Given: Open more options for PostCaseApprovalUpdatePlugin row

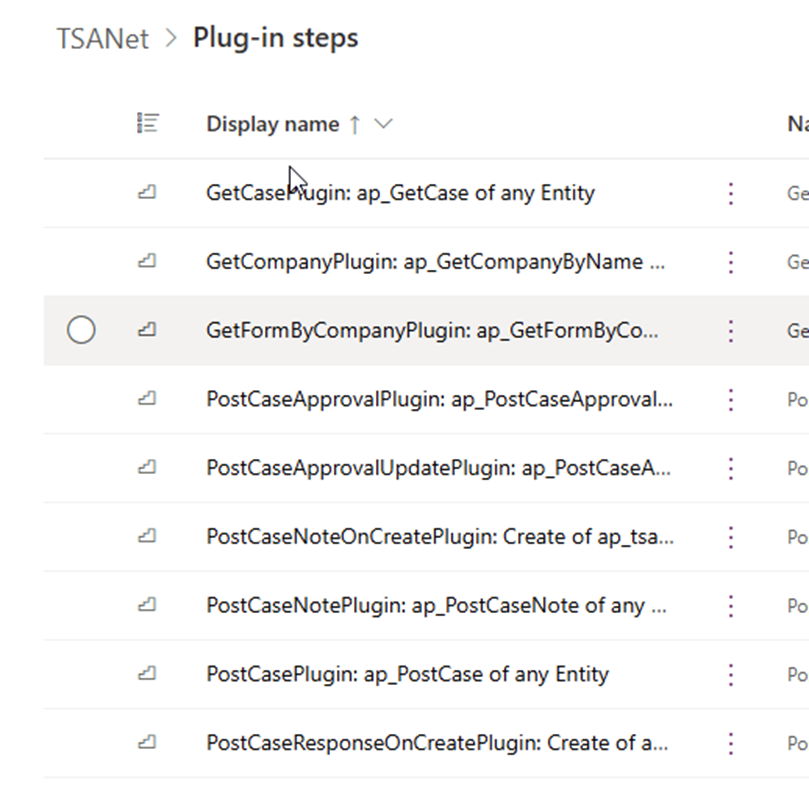Looking at the screenshot, I should coord(731,468).
